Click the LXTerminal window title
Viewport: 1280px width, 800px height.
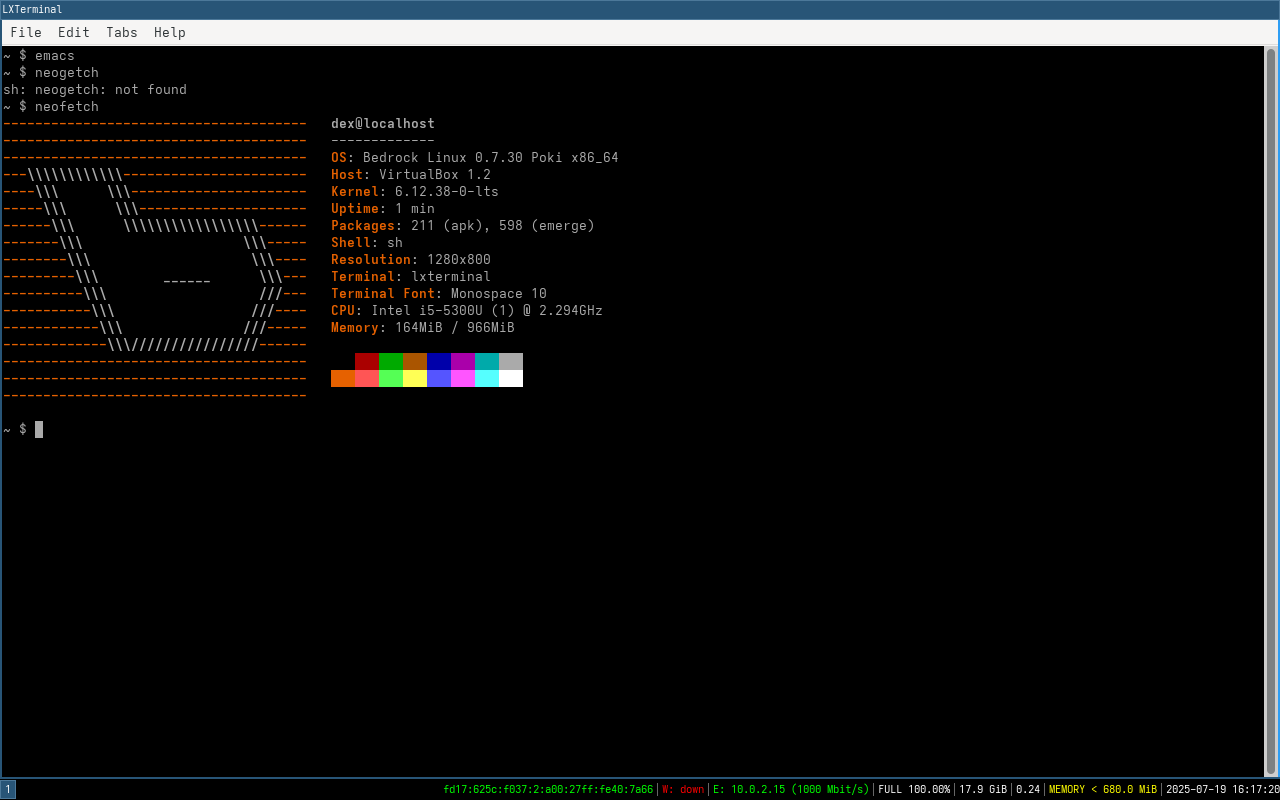pos(32,9)
